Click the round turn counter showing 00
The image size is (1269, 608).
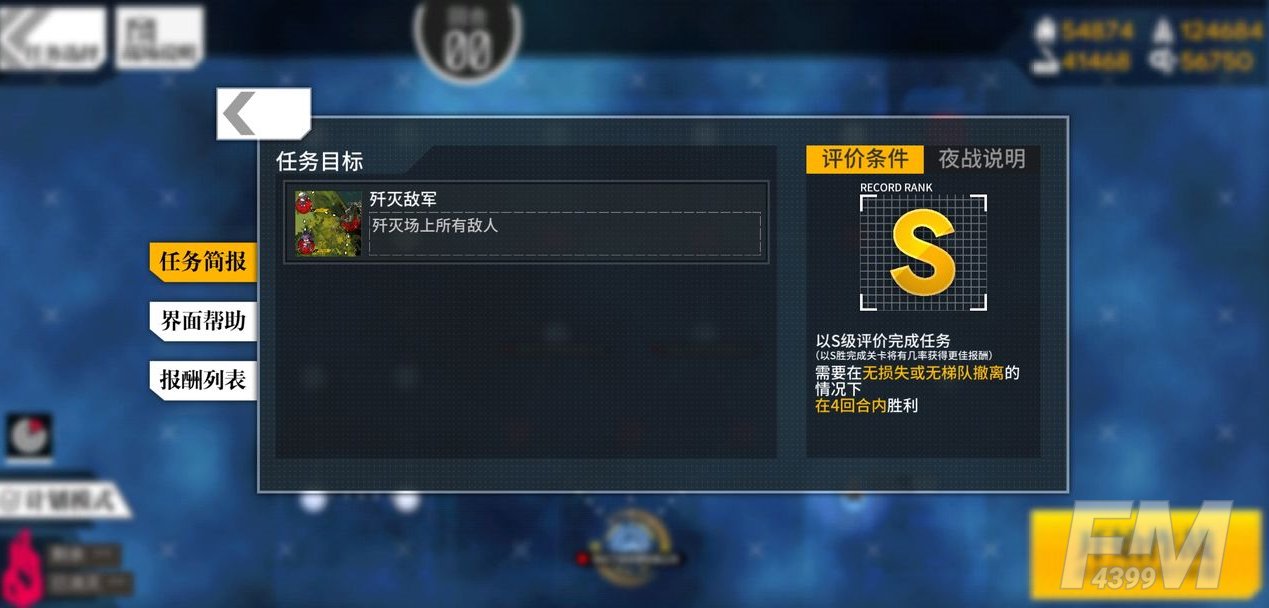(467, 38)
